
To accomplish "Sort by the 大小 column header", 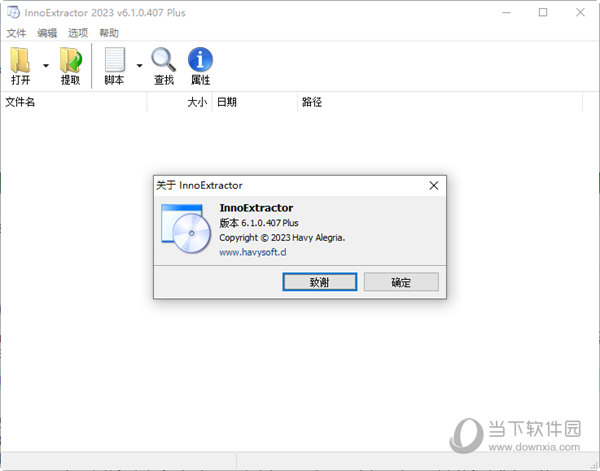I will 179,102.
